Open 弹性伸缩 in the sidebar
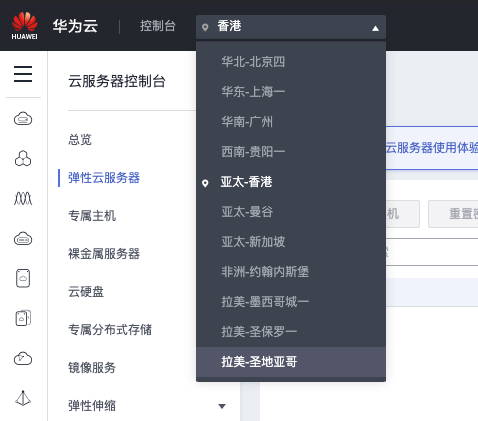The height and width of the screenshot is (421, 478). click(92, 406)
